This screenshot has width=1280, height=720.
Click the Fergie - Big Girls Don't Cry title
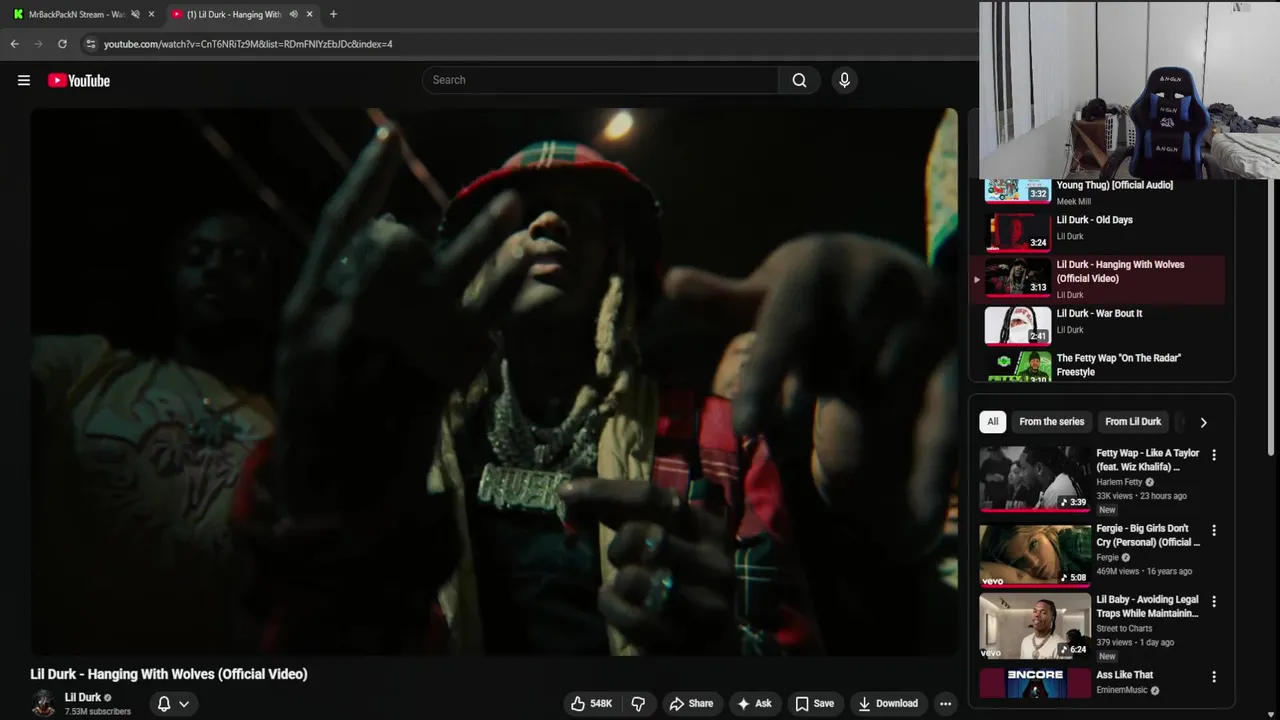point(1147,535)
